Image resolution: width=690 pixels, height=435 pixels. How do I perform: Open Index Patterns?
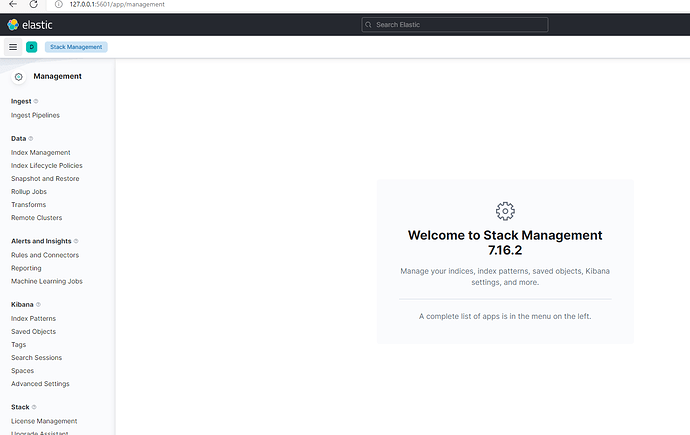click(x=33, y=318)
